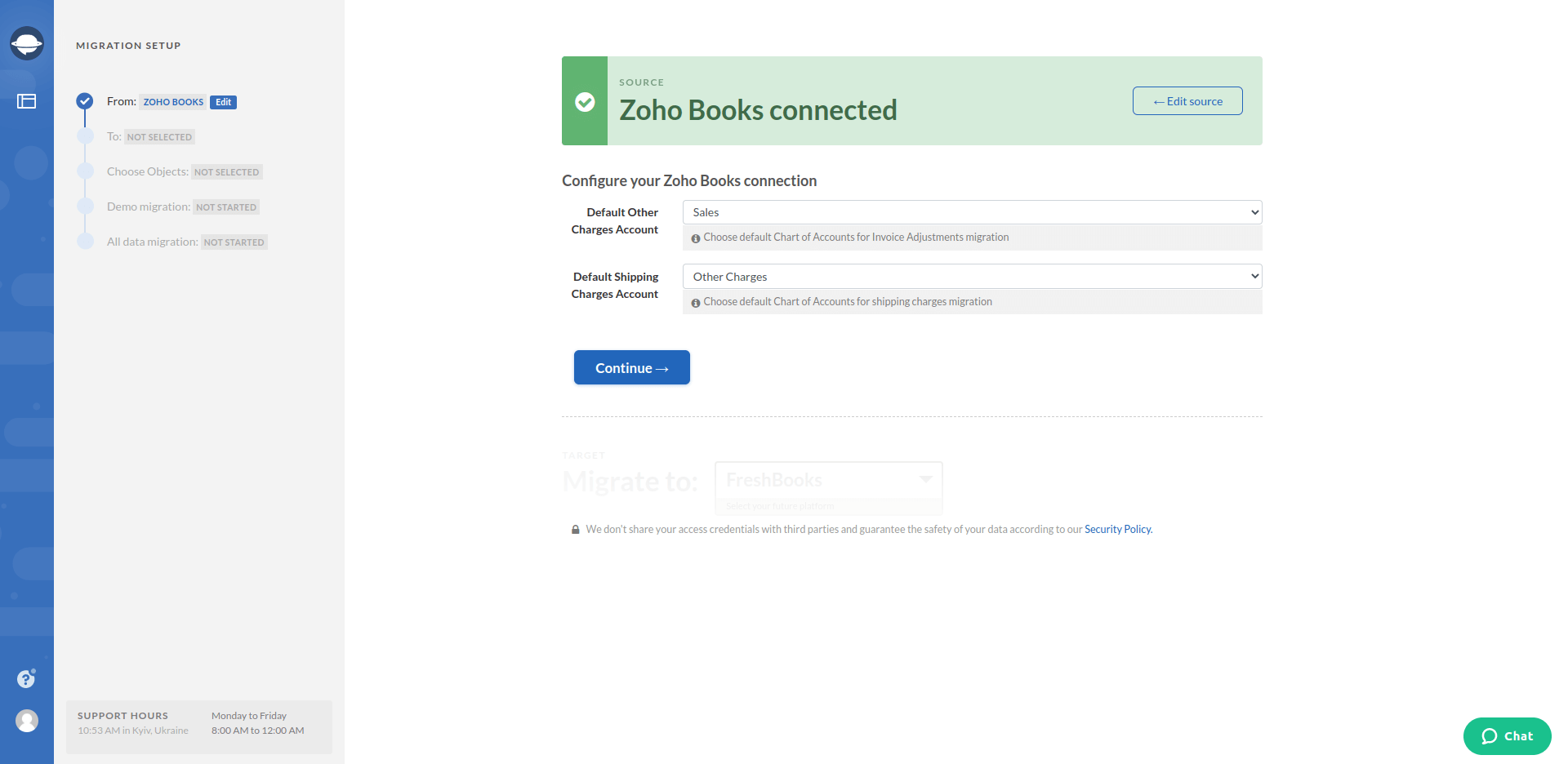This screenshot has height=764, width=1568.
Task: Click the info icon for shipping charges hint
Action: click(x=696, y=303)
